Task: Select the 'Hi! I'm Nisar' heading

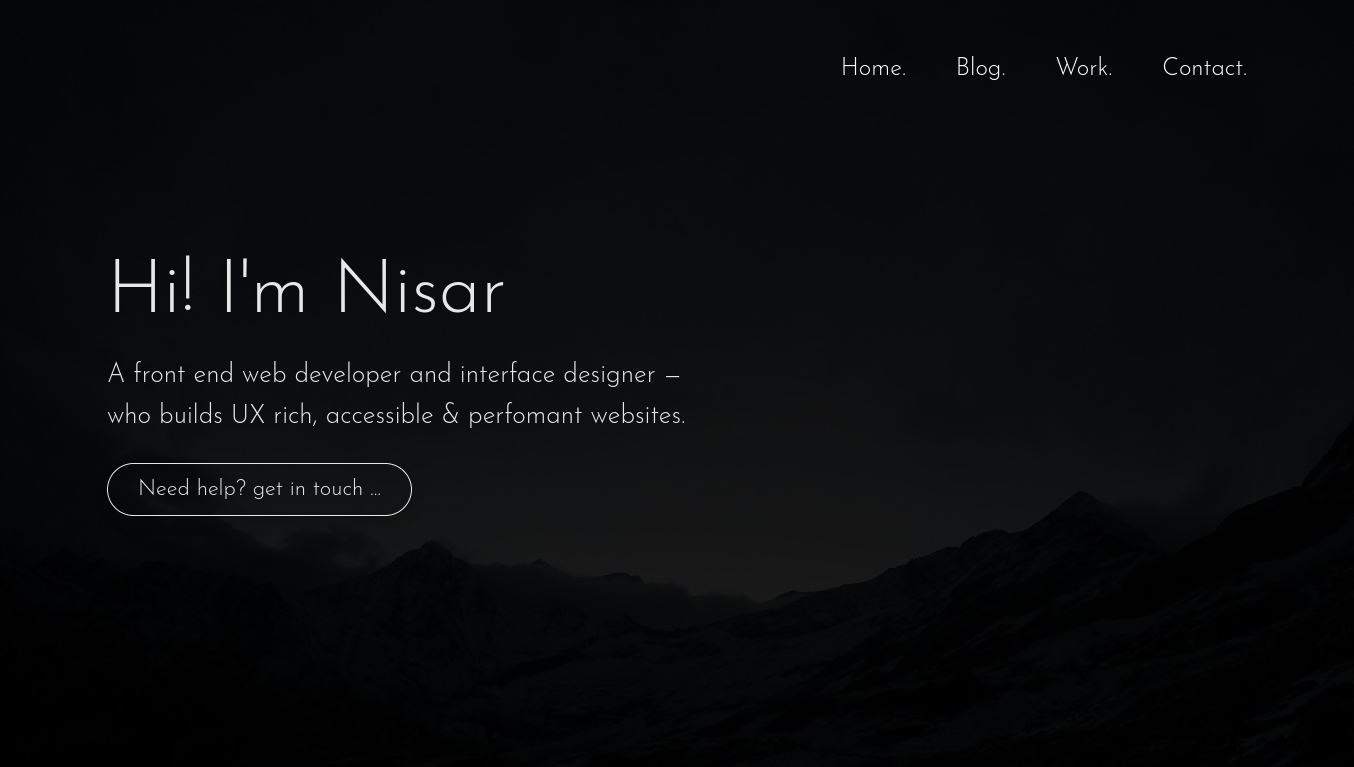Action: pos(306,292)
